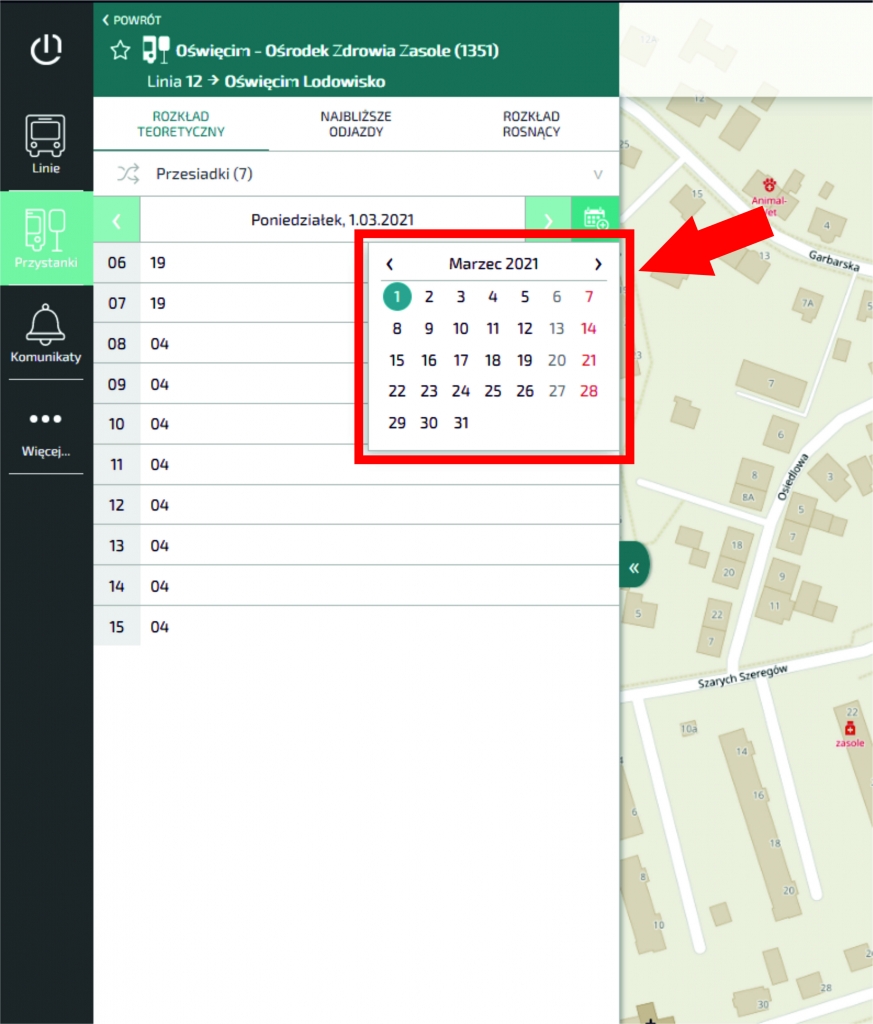
Task: Select March 14 in the calendar
Action: pos(588,328)
